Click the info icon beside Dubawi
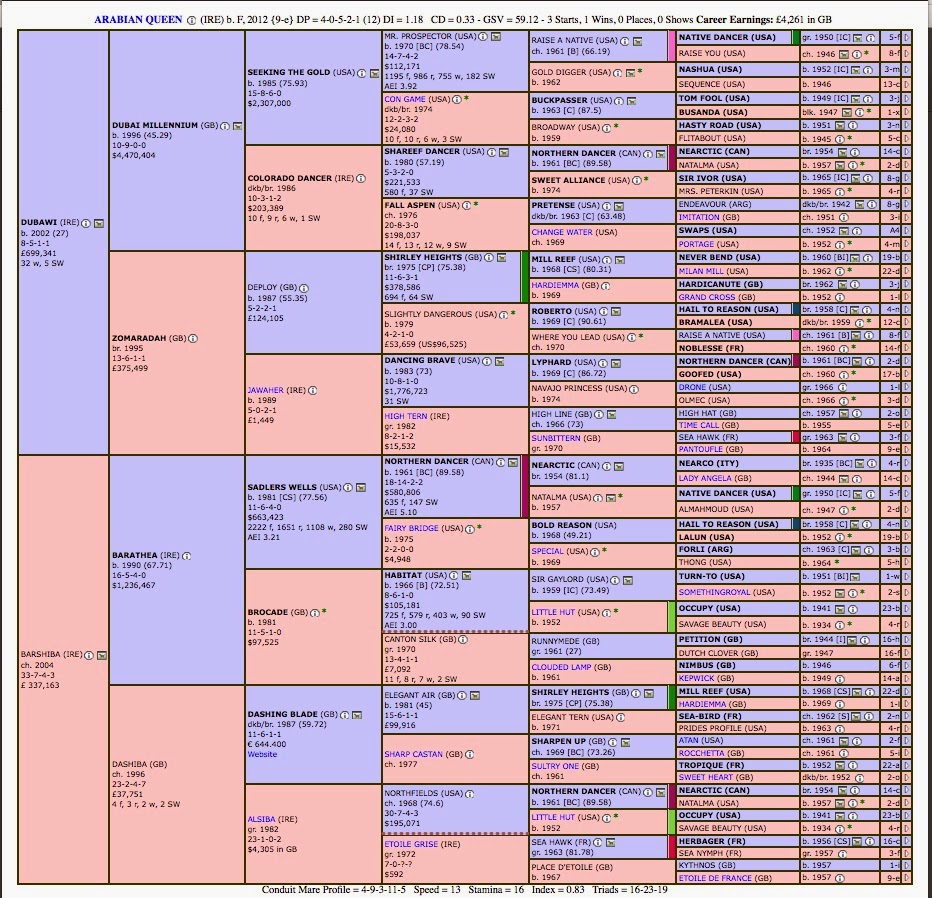The width and height of the screenshot is (932, 898). pyautogui.click(x=86, y=223)
